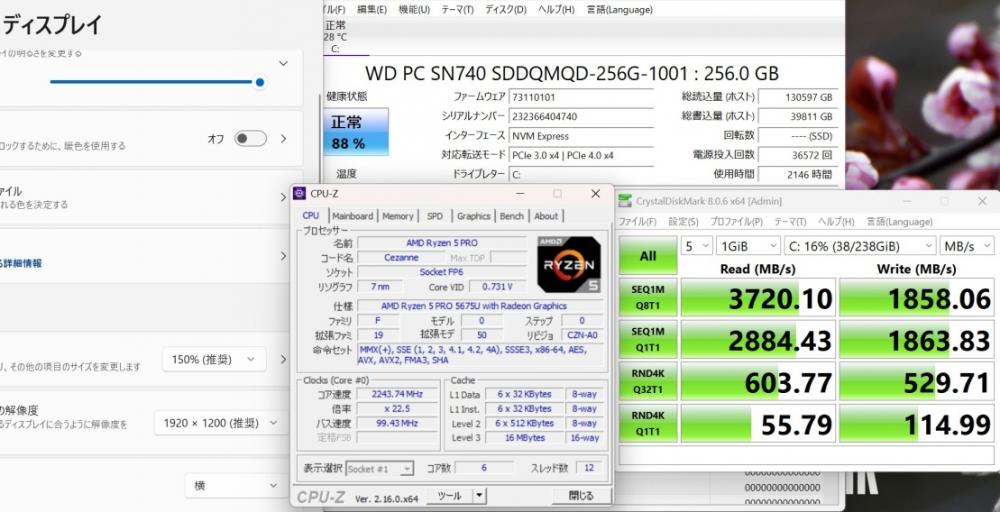Open the test count 5 dropdown
The image size is (1000, 512).
click(696, 245)
